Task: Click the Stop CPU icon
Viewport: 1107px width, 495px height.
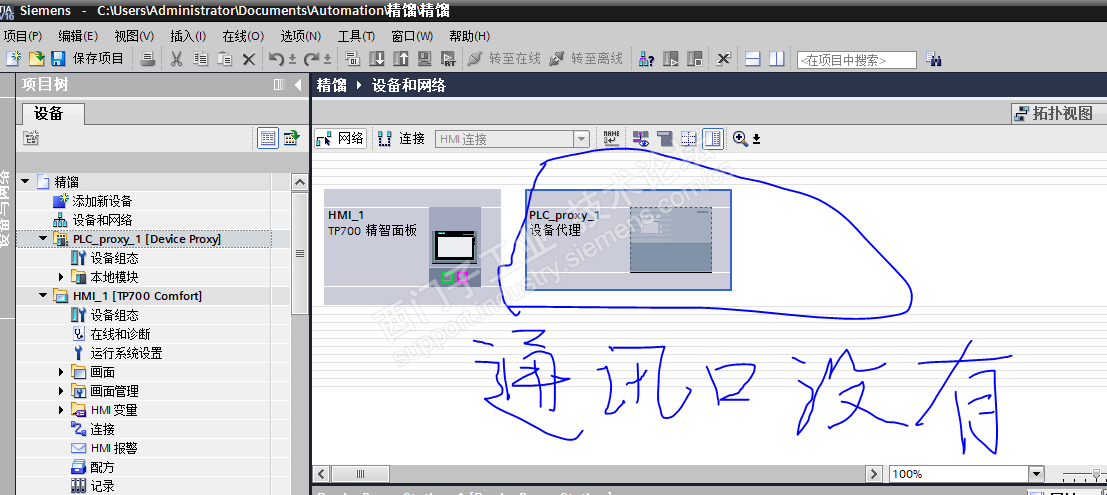Action: coord(695,59)
